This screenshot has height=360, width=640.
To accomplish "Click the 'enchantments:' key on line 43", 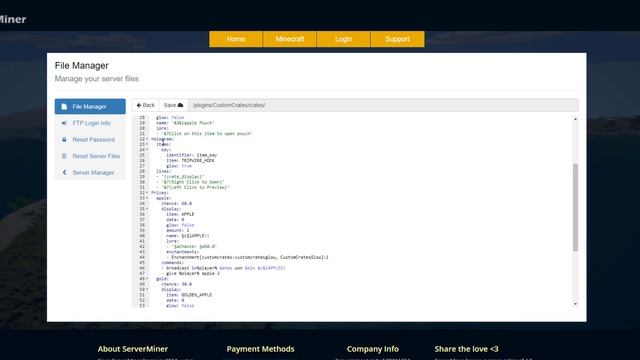I will (182, 252).
